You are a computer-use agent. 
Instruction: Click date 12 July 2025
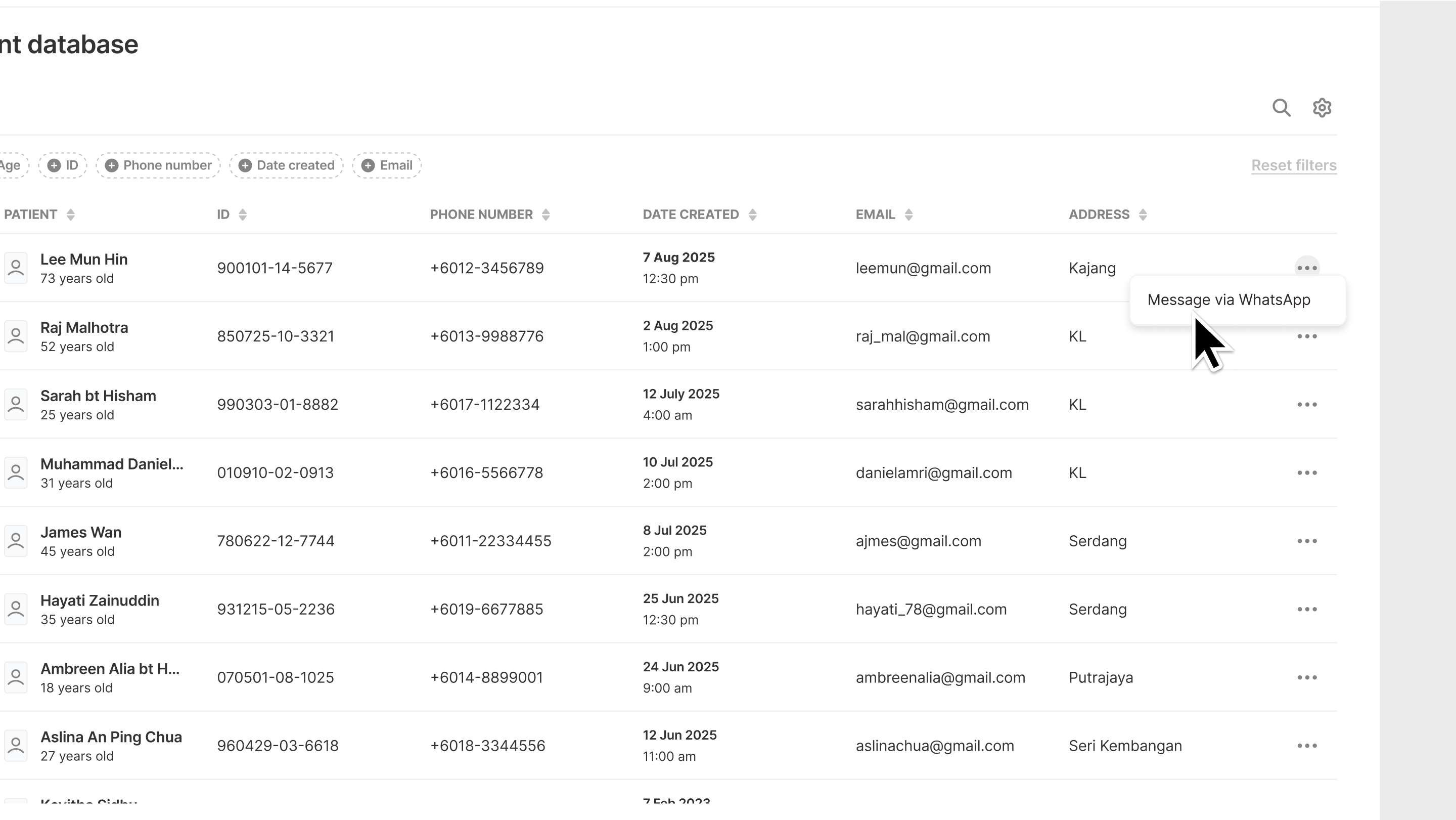pos(680,394)
